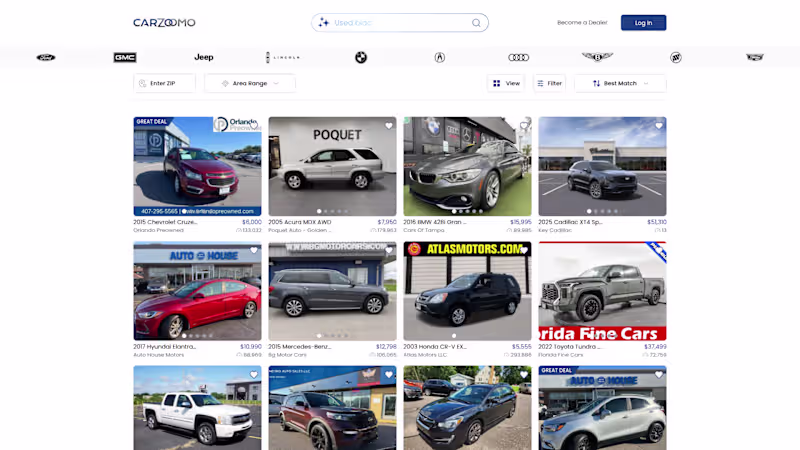Select the Acura brand logo
800x450 pixels.
click(x=440, y=57)
